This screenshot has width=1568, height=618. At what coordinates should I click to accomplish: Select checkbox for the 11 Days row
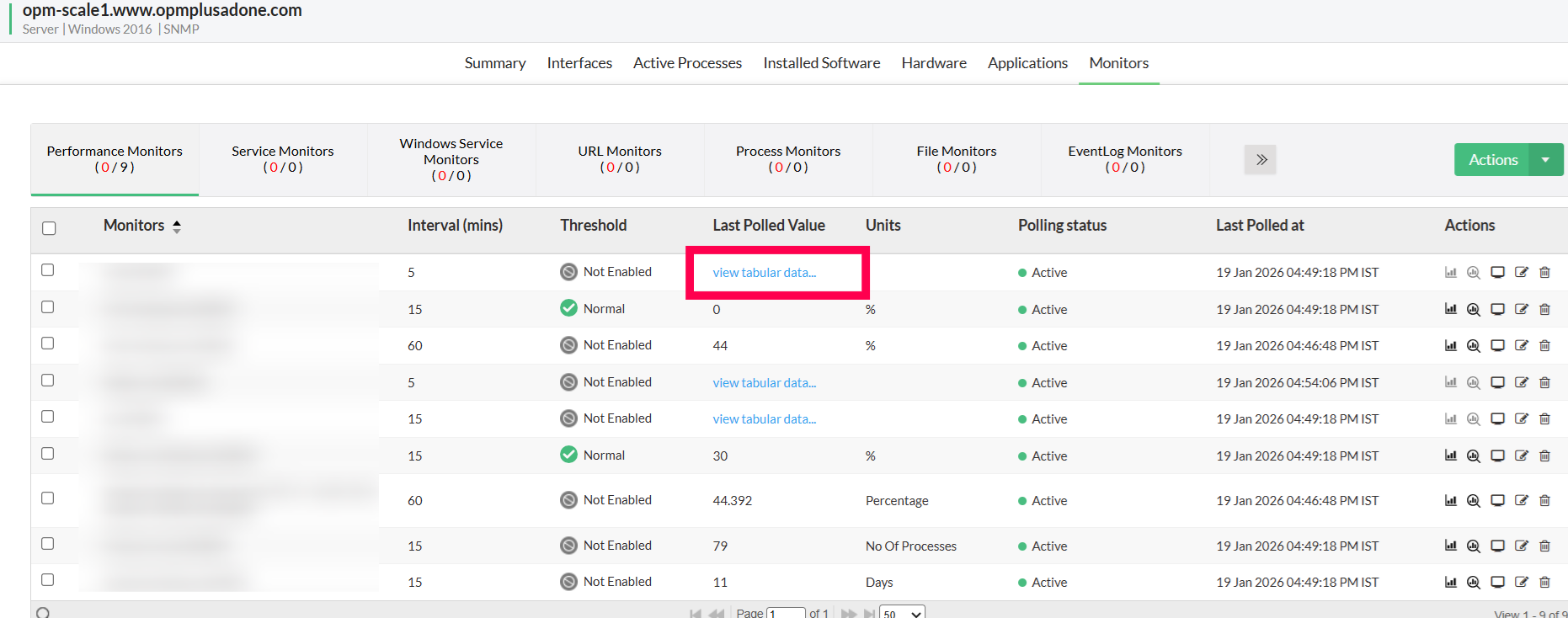[x=48, y=580]
